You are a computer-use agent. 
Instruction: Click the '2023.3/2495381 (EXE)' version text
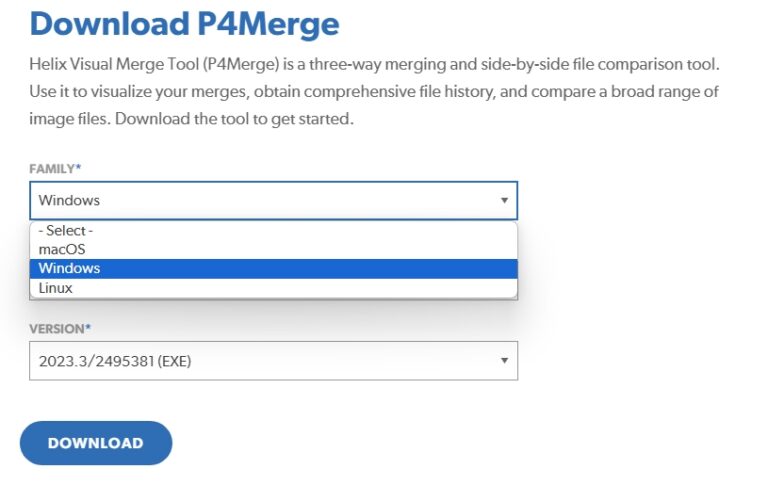tap(114, 361)
